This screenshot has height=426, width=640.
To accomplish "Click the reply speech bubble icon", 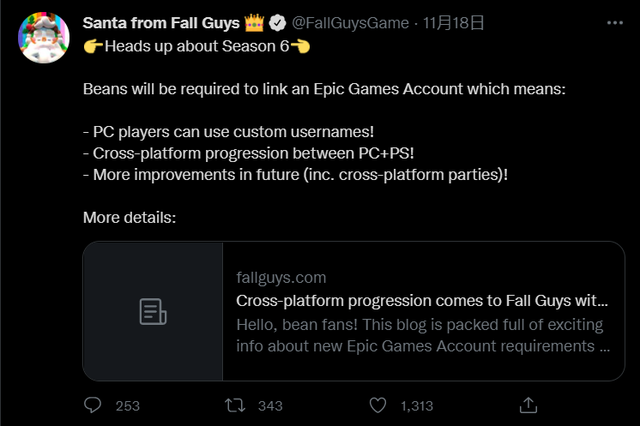I will point(93,405).
